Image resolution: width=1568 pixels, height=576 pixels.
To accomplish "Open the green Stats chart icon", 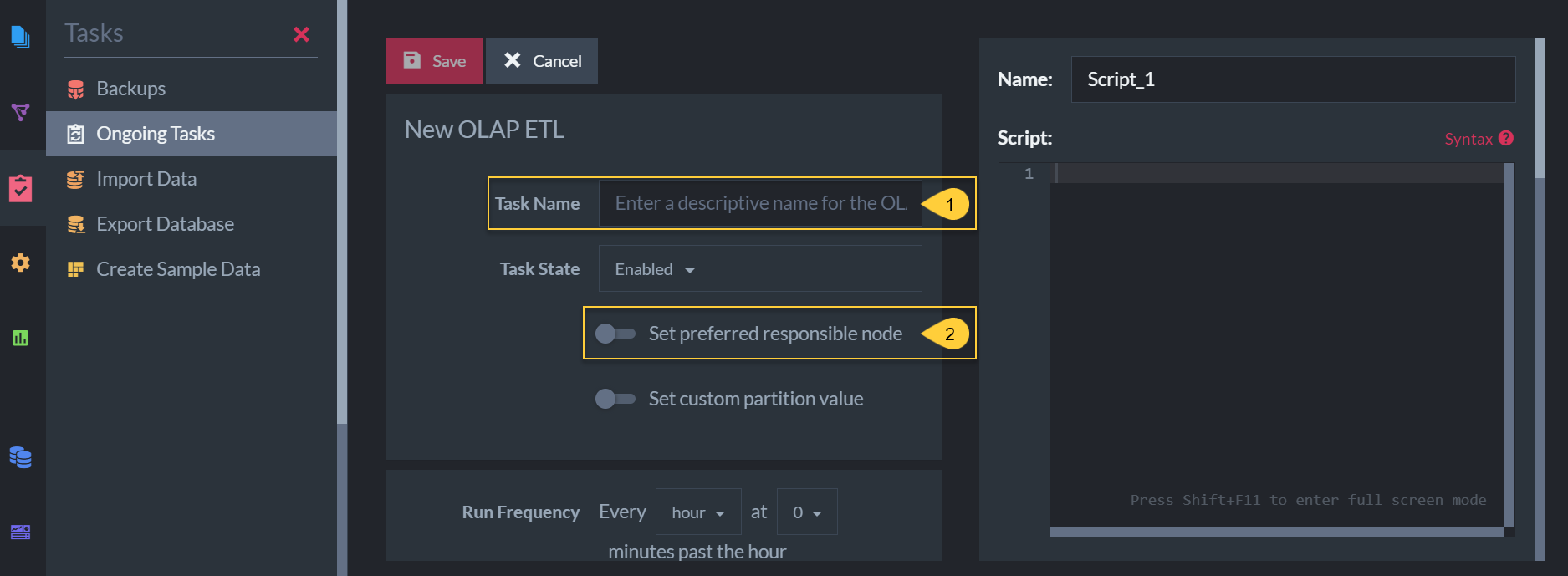I will [21, 338].
